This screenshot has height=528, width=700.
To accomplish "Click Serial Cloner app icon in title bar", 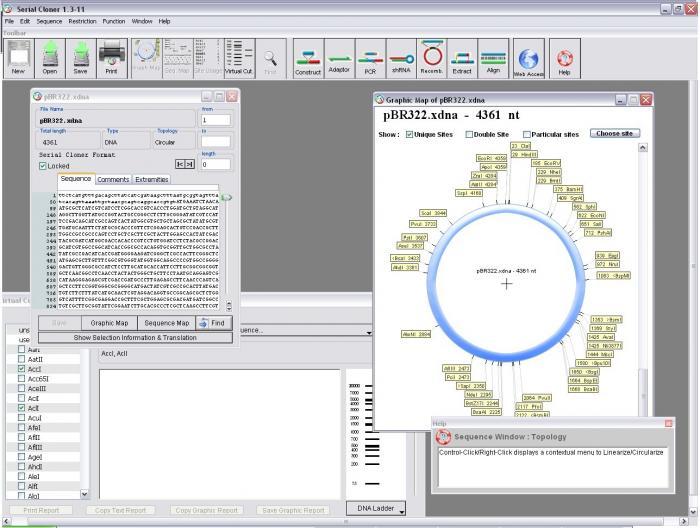I will tap(7, 8).
